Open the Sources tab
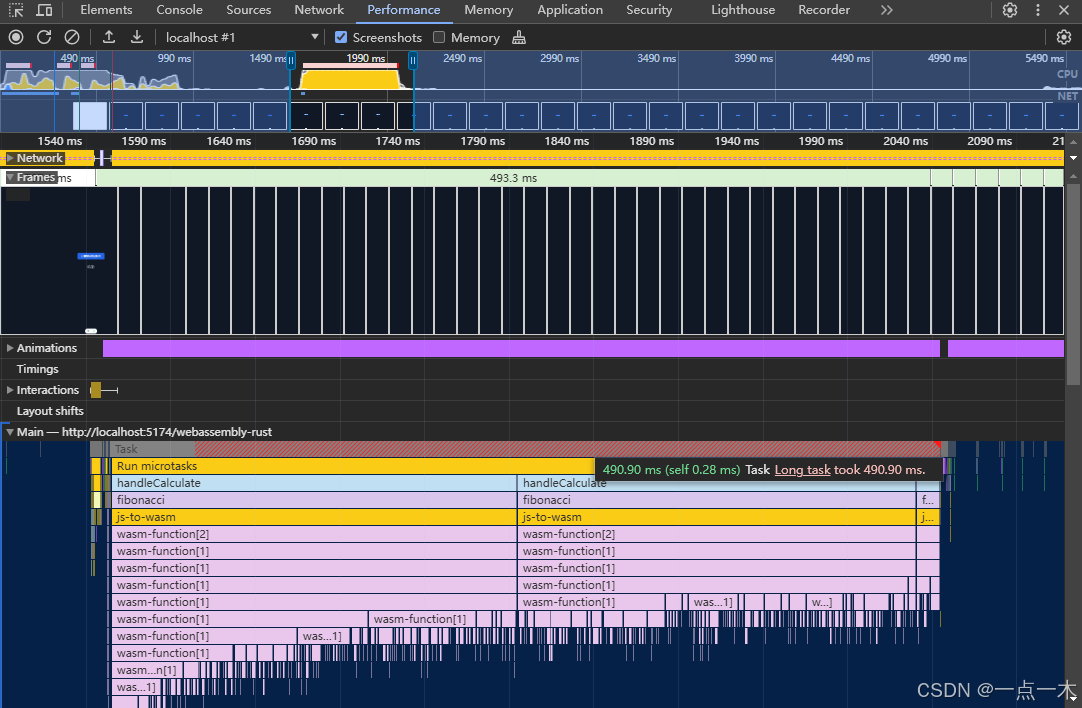Viewport: 1082px width, 708px height. 248,10
